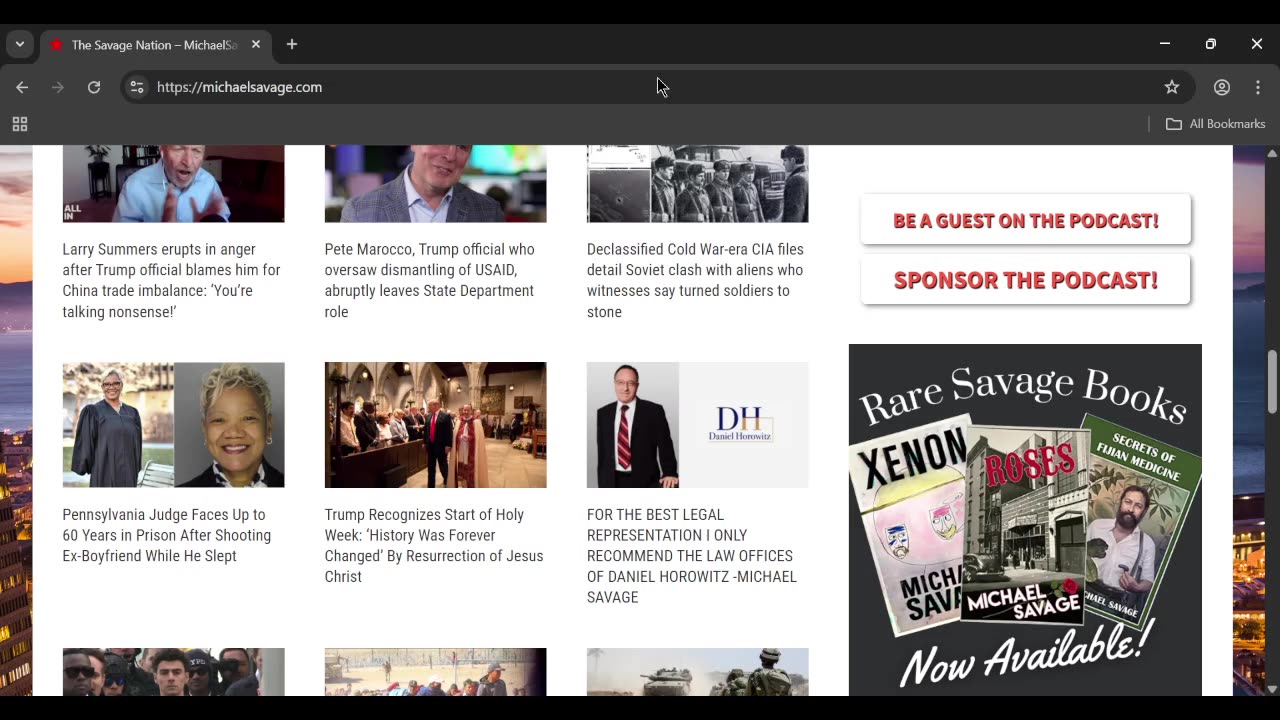
Task: Add a new tab with plus icon
Action: 292,44
